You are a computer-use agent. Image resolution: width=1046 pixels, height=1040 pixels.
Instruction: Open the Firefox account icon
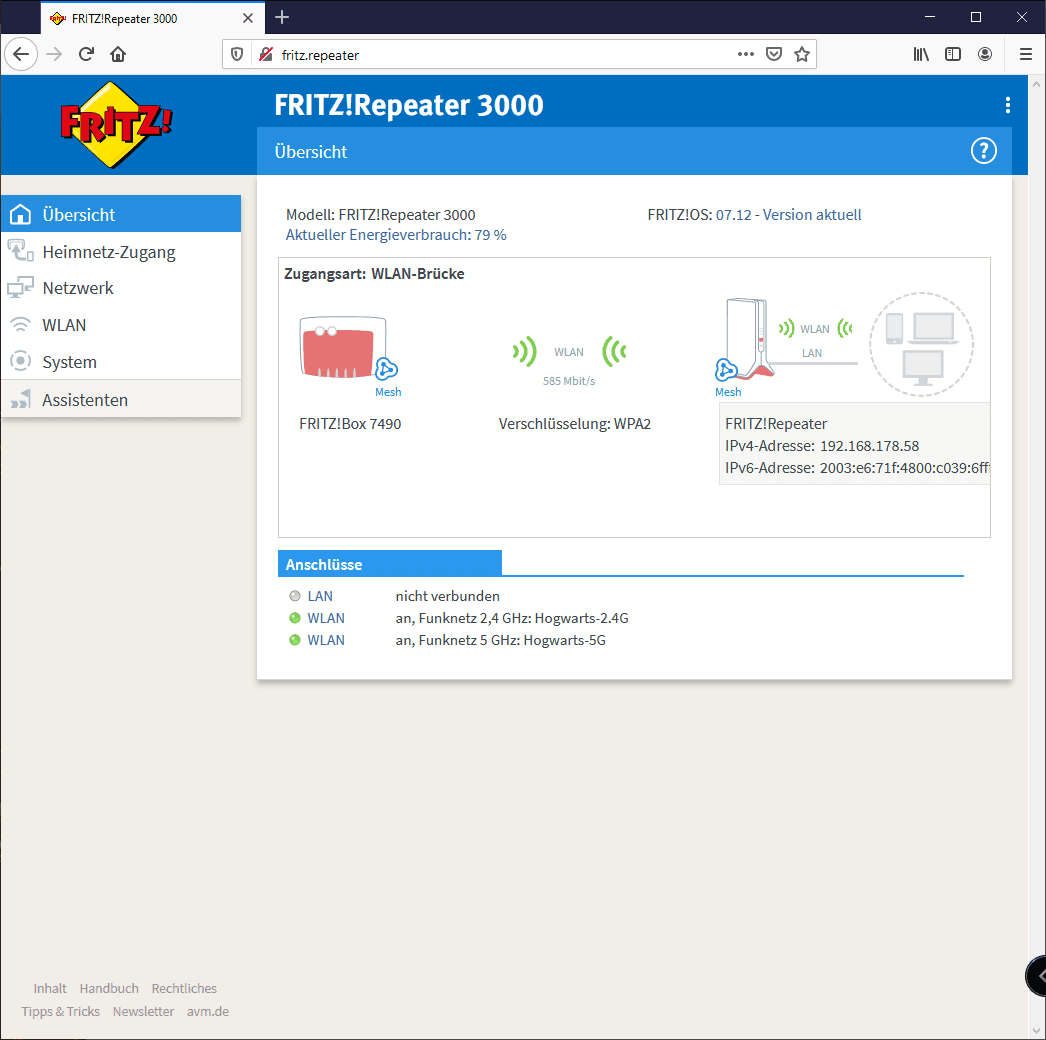pyautogui.click(x=985, y=54)
